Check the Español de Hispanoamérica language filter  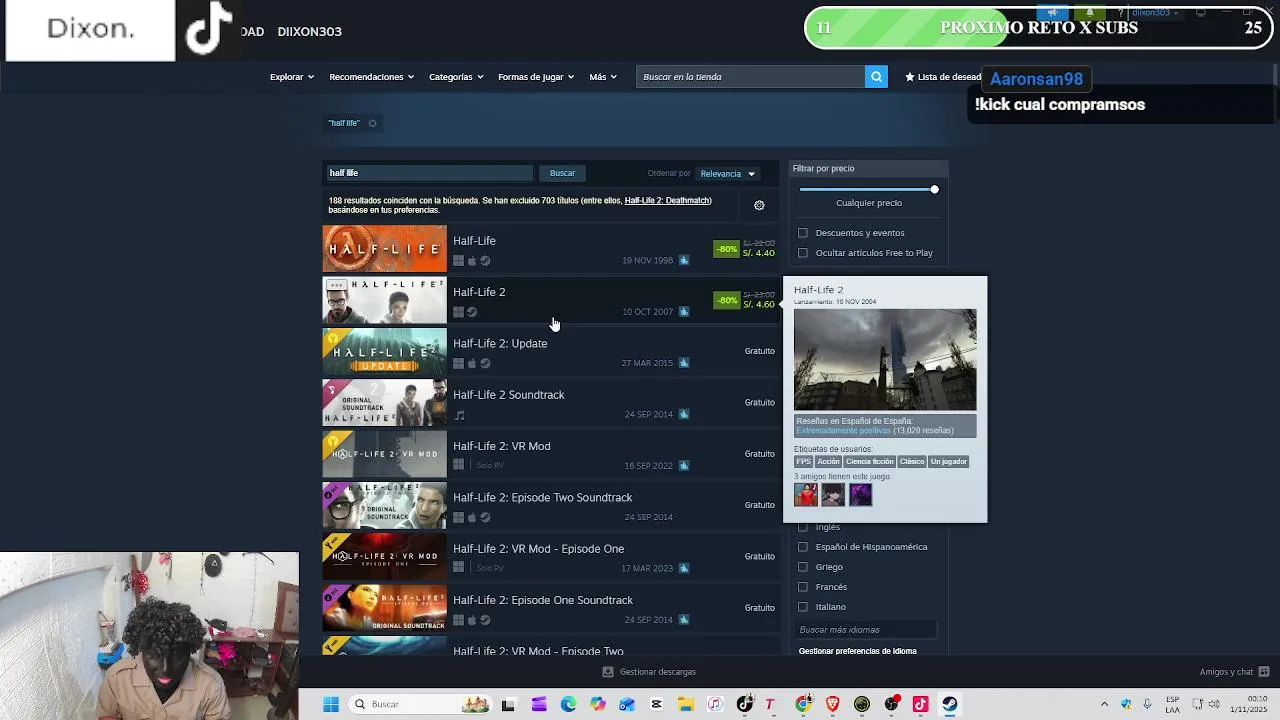pyautogui.click(x=802, y=547)
